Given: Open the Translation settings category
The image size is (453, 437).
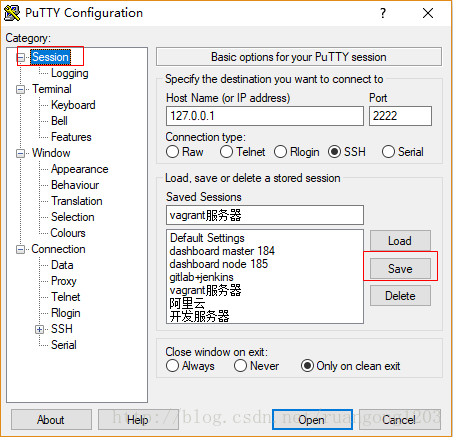Looking at the screenshot, I should [77, 201].
